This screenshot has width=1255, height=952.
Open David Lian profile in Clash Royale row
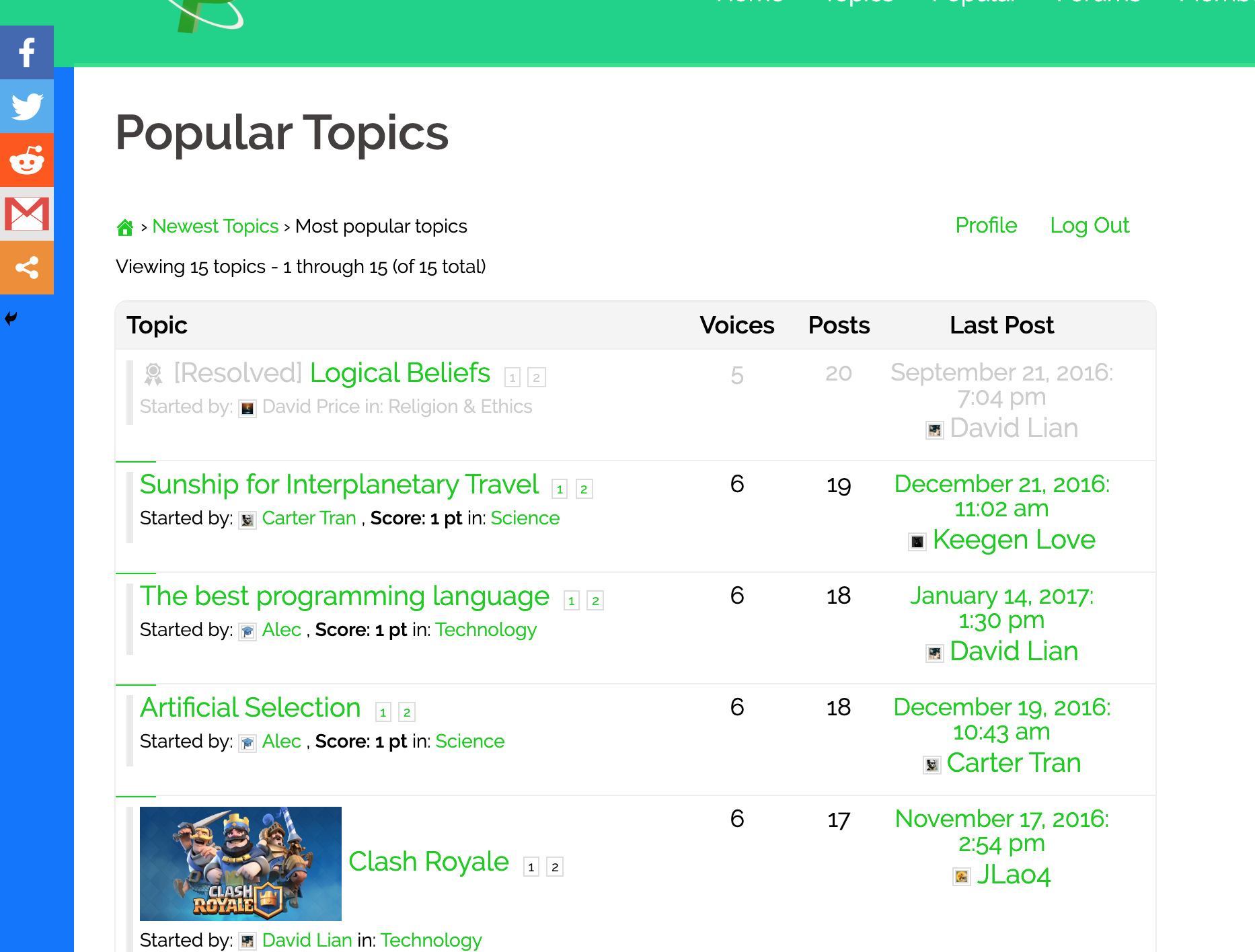pyautogui.click(x=307, y=940)
